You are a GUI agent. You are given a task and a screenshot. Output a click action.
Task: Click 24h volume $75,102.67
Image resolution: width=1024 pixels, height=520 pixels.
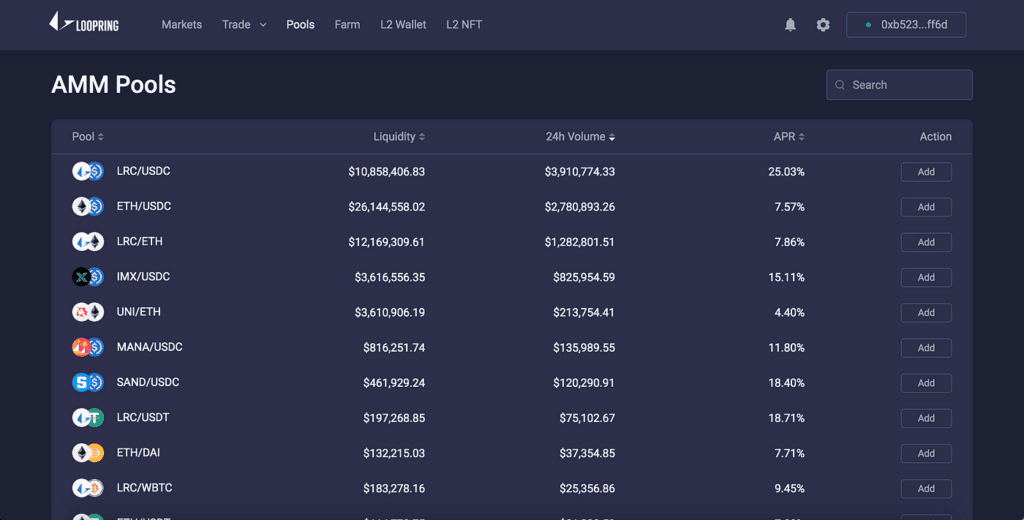tap(587, 419)
